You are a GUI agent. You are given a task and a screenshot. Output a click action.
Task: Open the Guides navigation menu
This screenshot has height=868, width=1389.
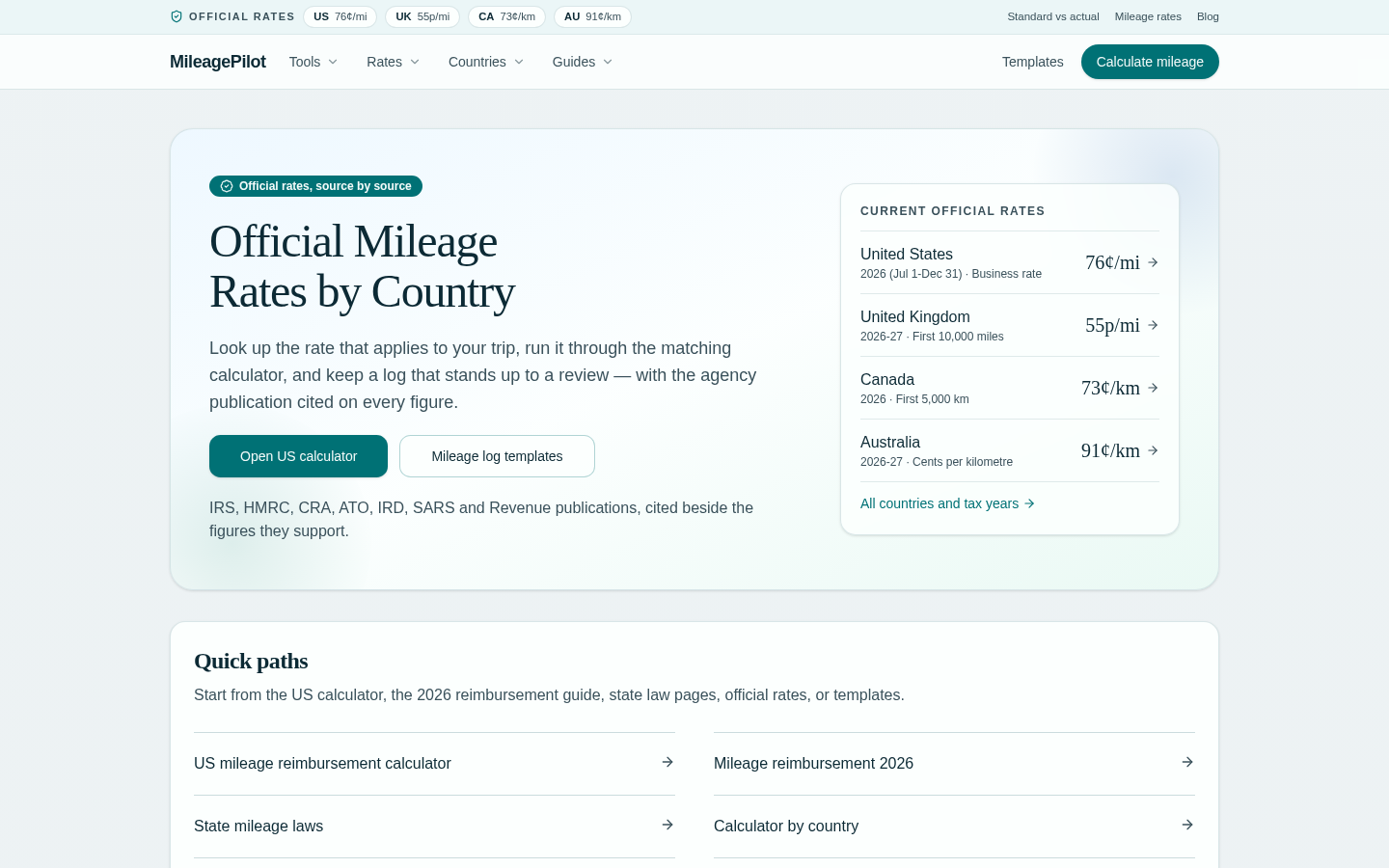click(x=583, y=62)
